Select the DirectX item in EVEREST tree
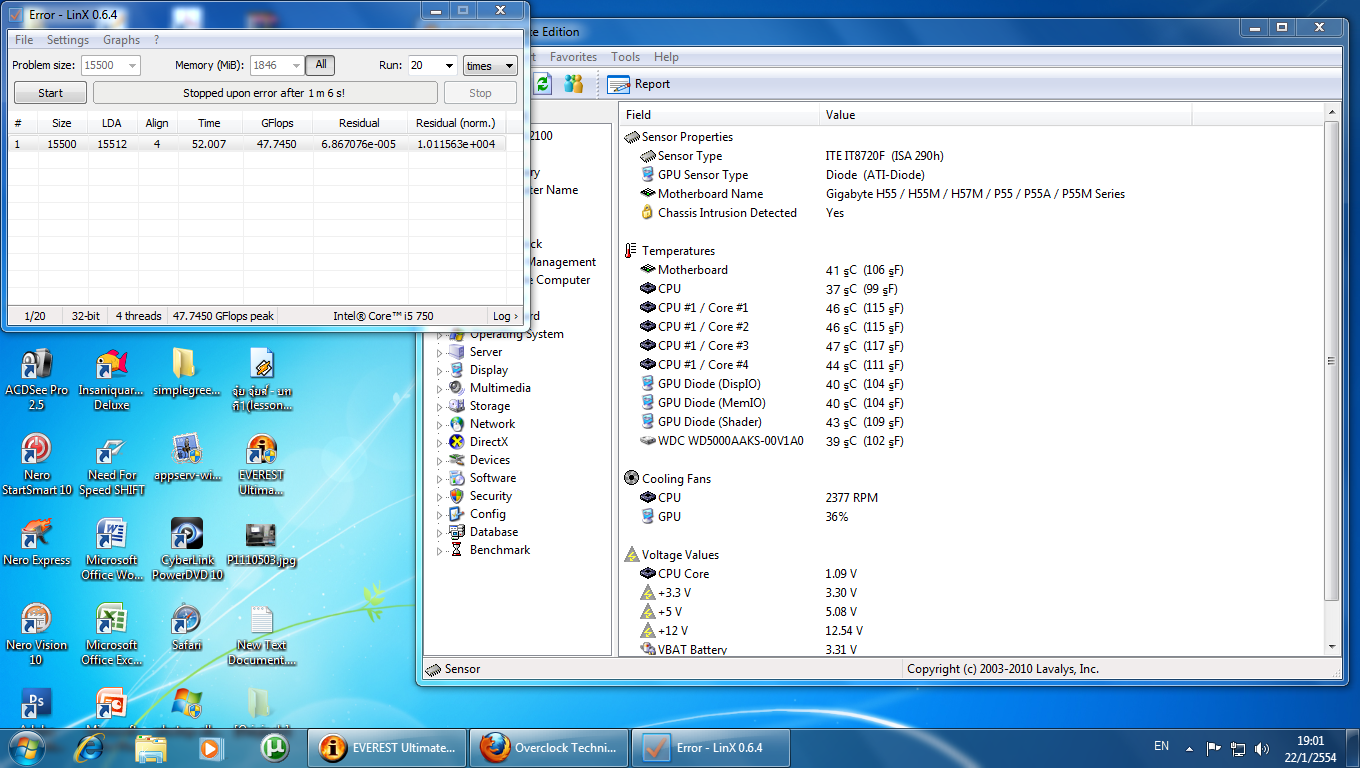The width and height of the screenshot is (1360, 768). (x=489, y=442)
